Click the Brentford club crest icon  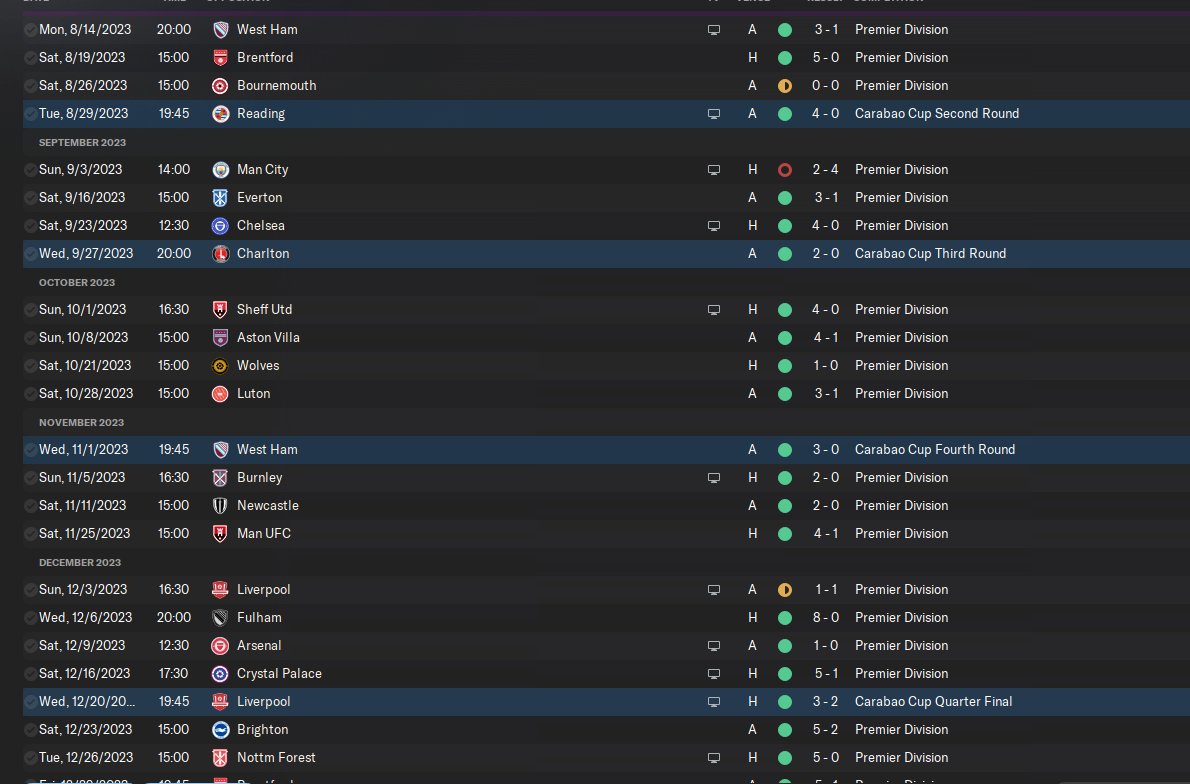[220, 58]
